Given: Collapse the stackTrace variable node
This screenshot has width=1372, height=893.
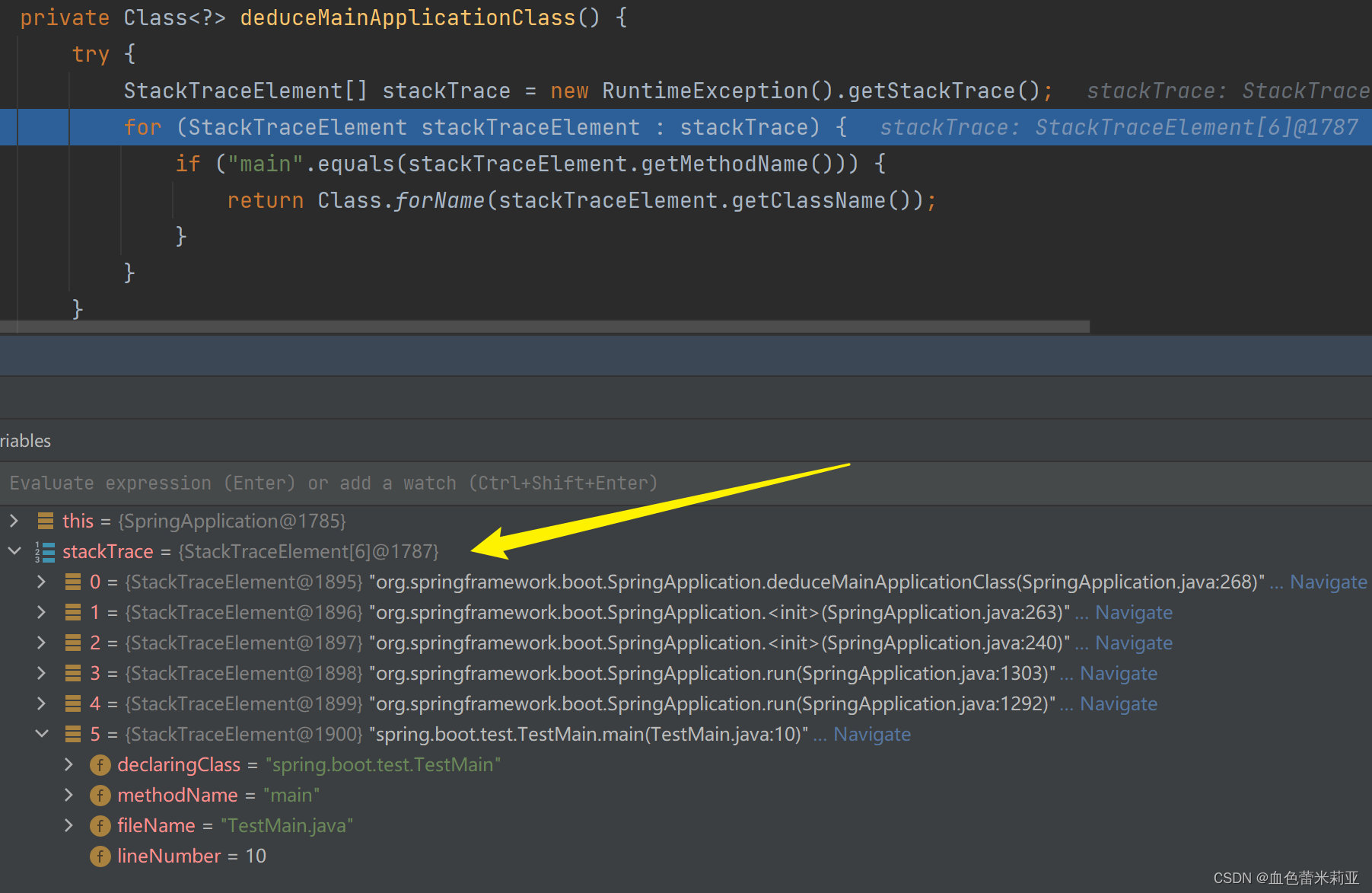Looking at the screenshot, I should pyautogui.click(x=14, y=551).
